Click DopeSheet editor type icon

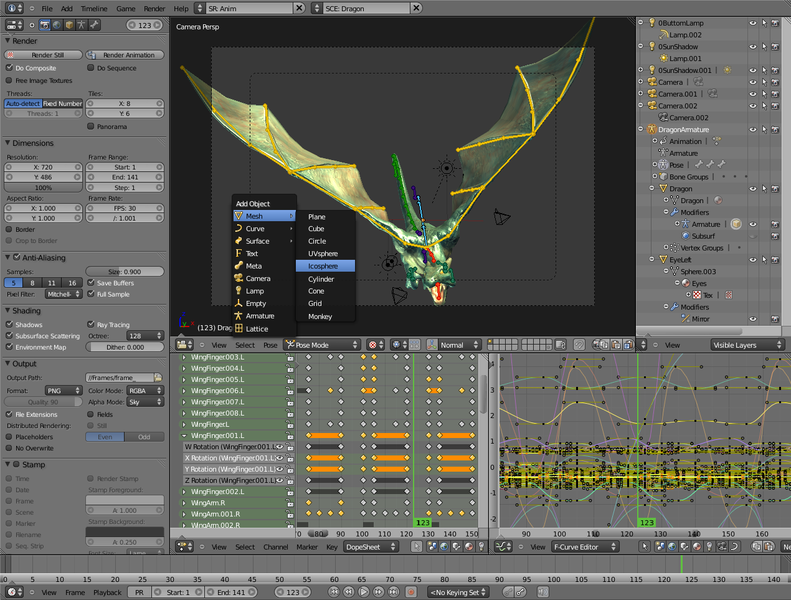pyautogui.click(x=184, y=547)
